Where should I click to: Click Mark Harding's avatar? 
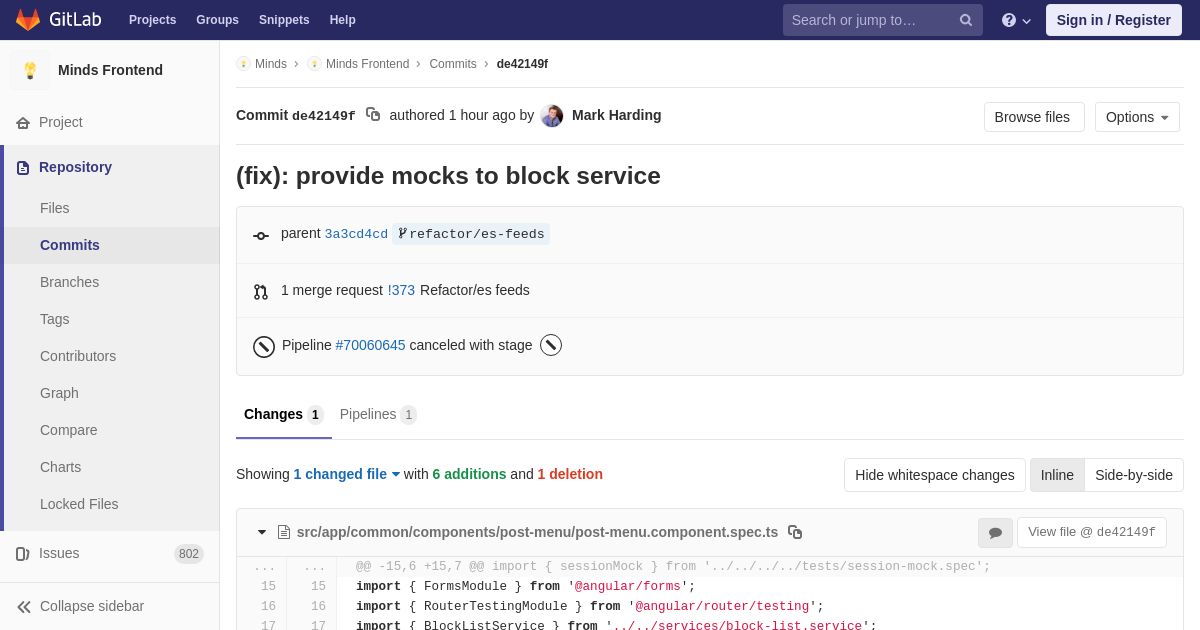click(552, 116)
